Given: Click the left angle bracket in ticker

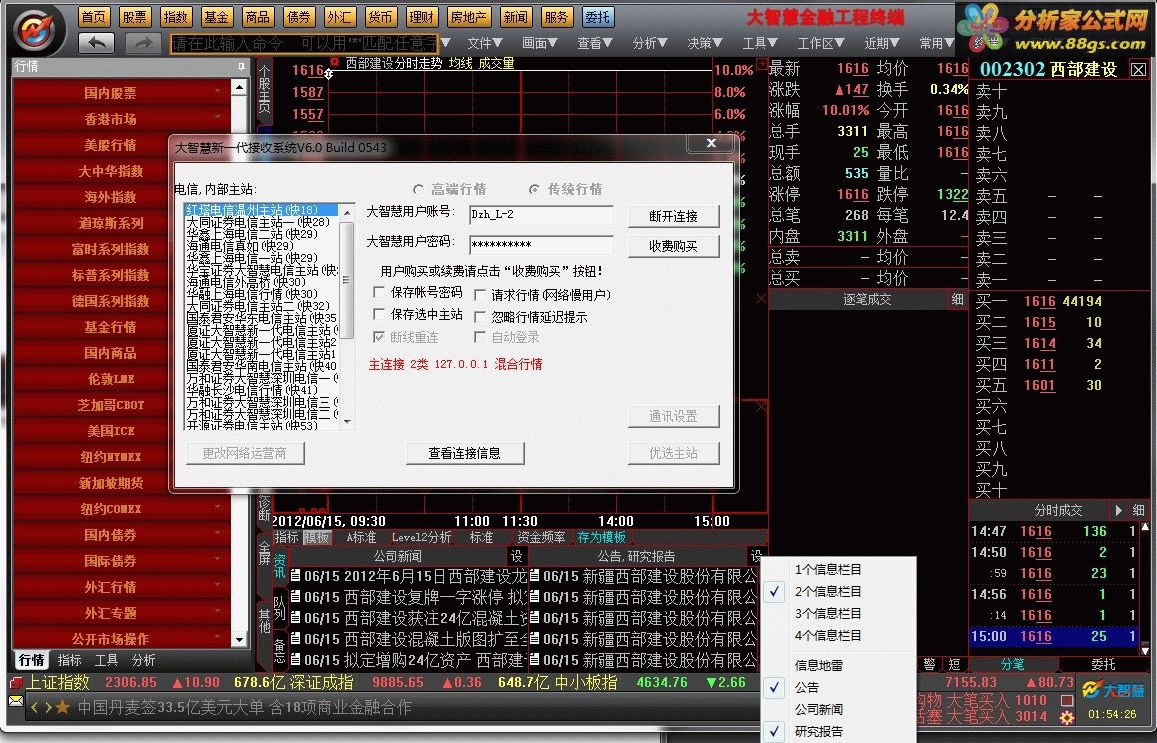Looking at the screenshot, I should [x=34, y=708].
